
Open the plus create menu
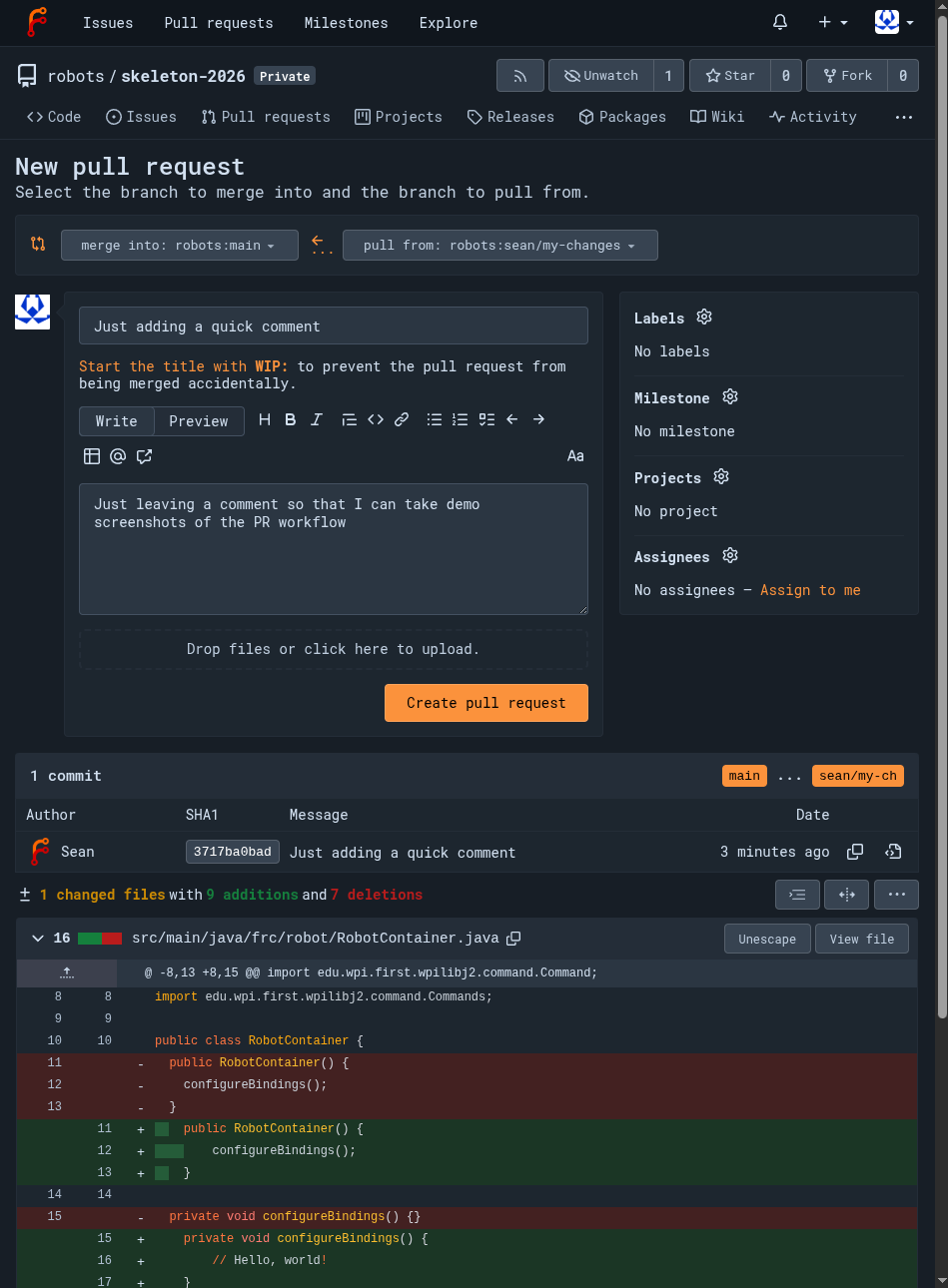point(832,22)
